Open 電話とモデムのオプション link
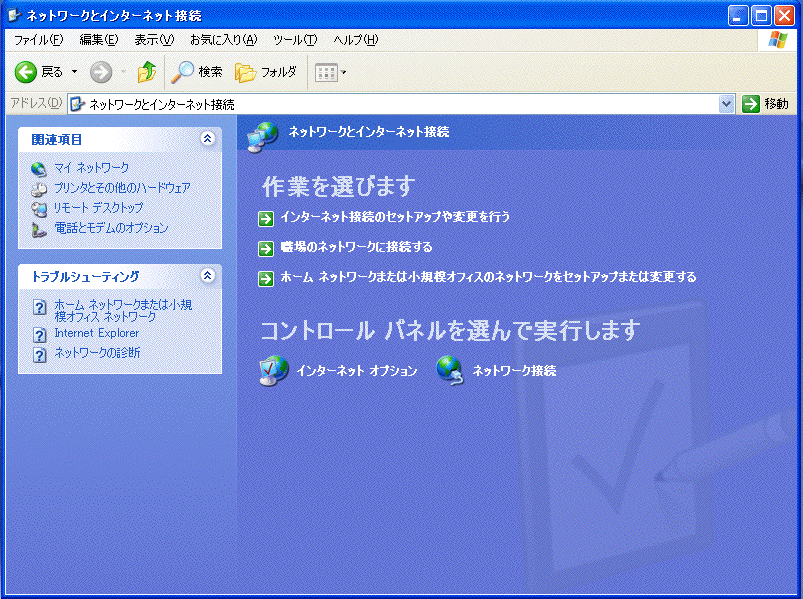 pos(111,228)
